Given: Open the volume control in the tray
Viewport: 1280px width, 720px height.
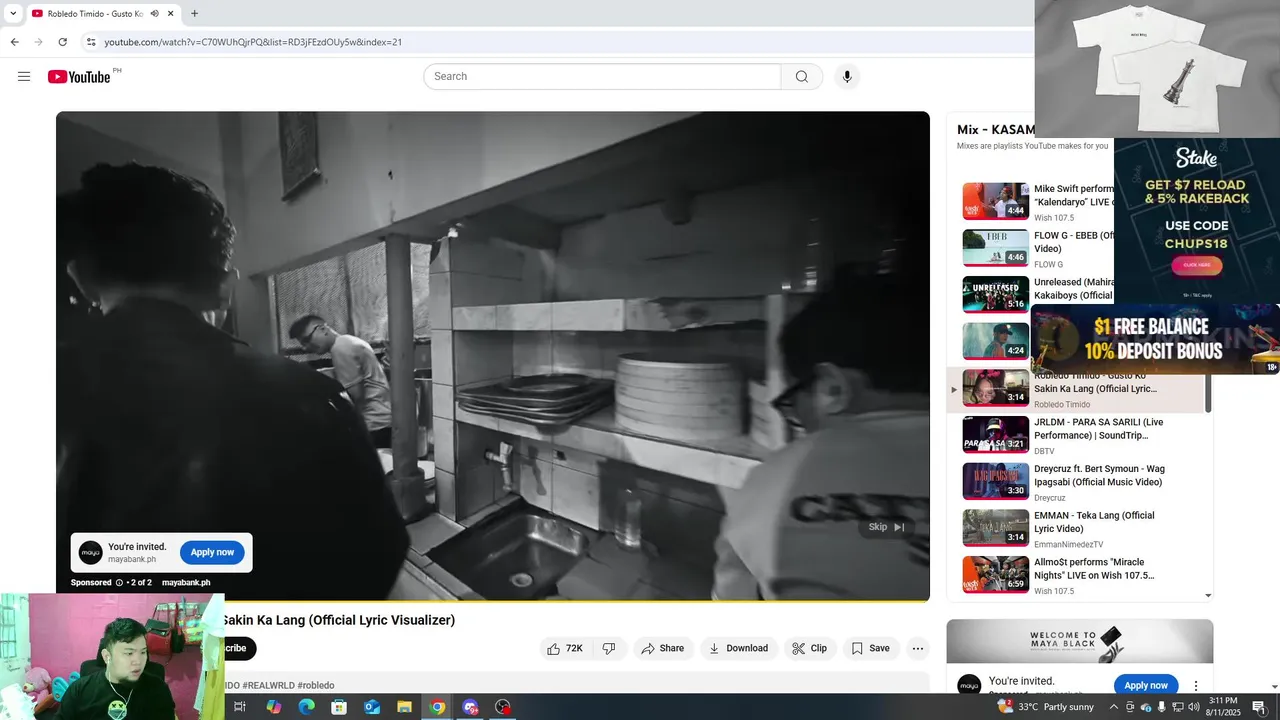Looking at the screenshot, I should (x=1194, y=707).
